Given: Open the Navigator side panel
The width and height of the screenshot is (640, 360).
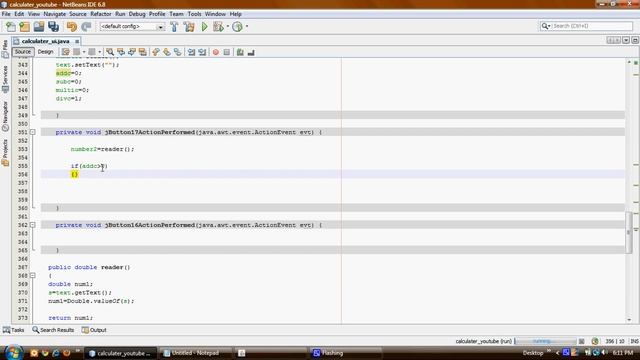Looking at the screenshot, I should [x=5, y=116].
